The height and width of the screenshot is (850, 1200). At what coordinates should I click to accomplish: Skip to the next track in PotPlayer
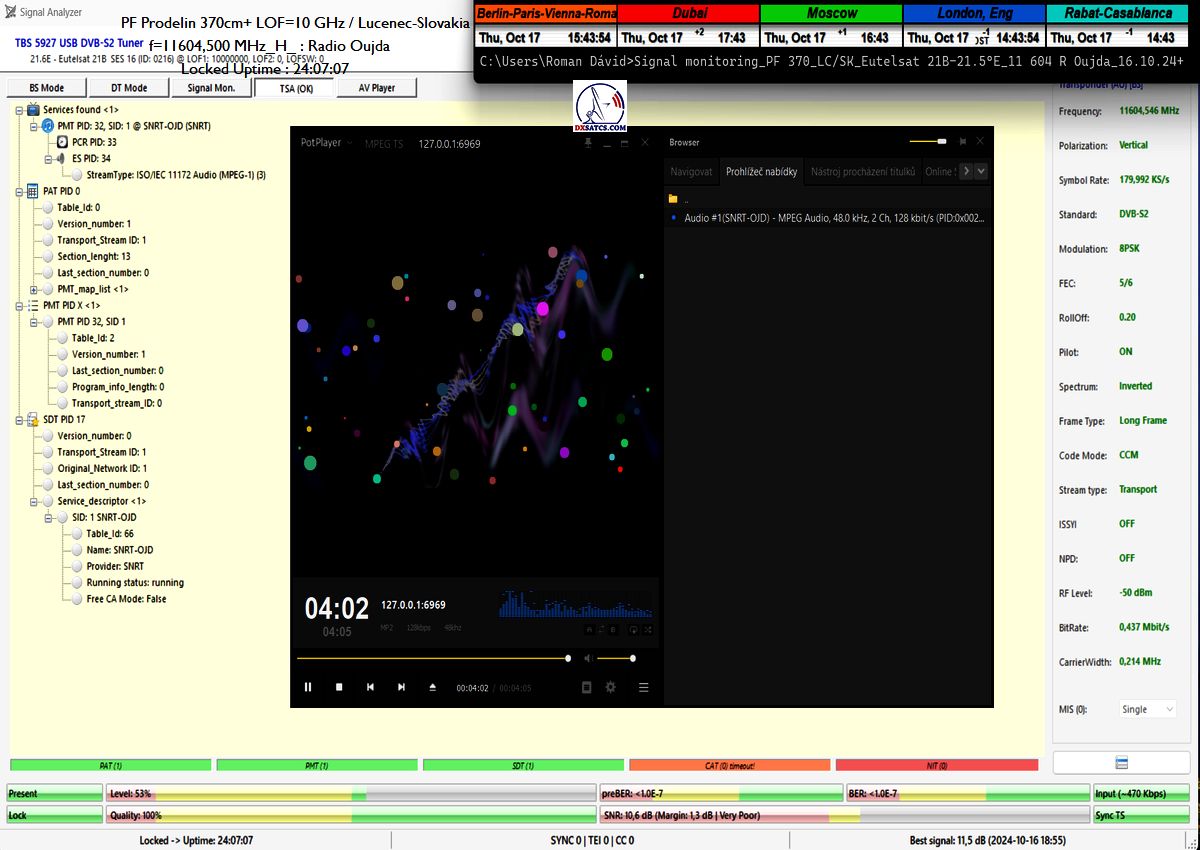click(402, 687)
